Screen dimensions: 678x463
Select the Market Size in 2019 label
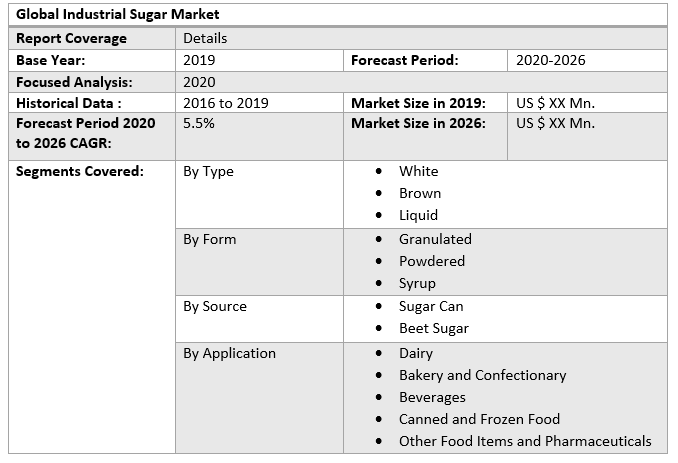tap(418, 103)
